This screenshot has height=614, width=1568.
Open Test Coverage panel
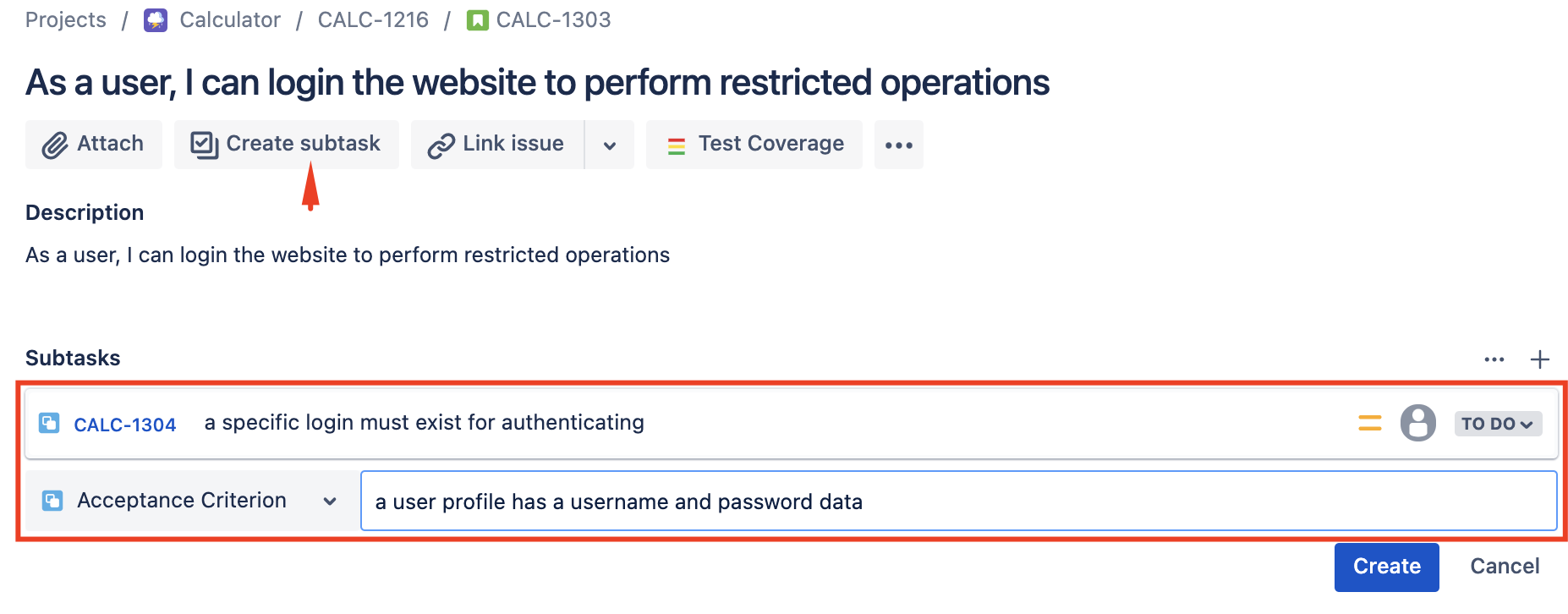coord(754,145)
